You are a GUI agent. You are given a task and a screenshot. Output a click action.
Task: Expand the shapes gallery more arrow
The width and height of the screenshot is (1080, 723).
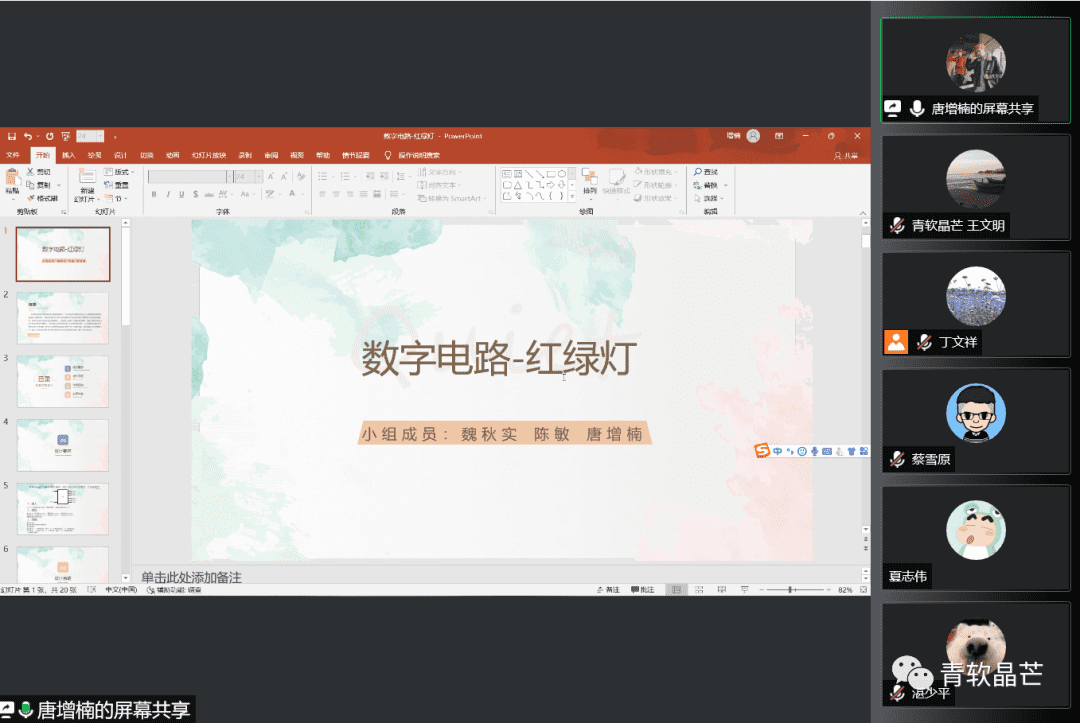572,197
